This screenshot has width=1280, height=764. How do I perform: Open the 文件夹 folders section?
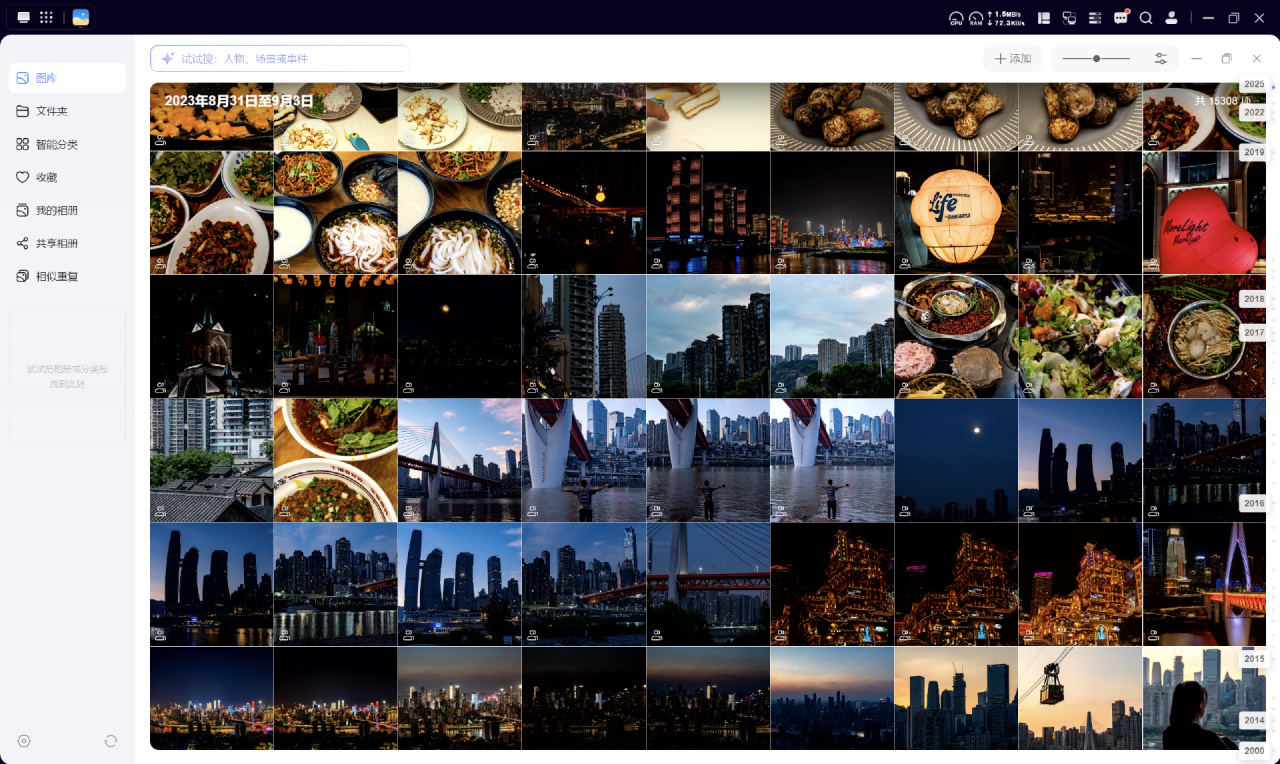[67, 111]
